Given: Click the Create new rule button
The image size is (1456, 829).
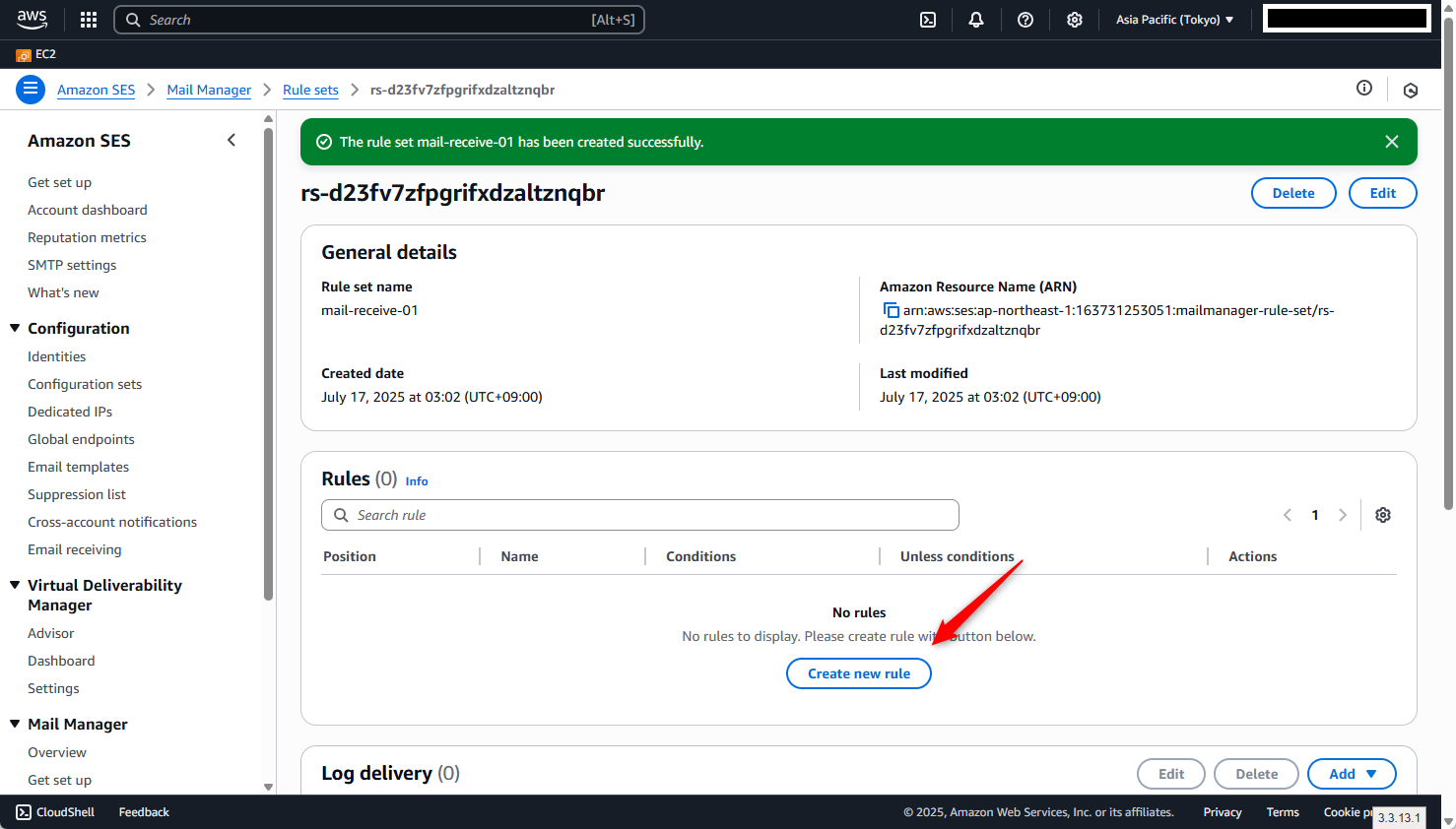Looking at the screenshot, I should coord(858,673).
